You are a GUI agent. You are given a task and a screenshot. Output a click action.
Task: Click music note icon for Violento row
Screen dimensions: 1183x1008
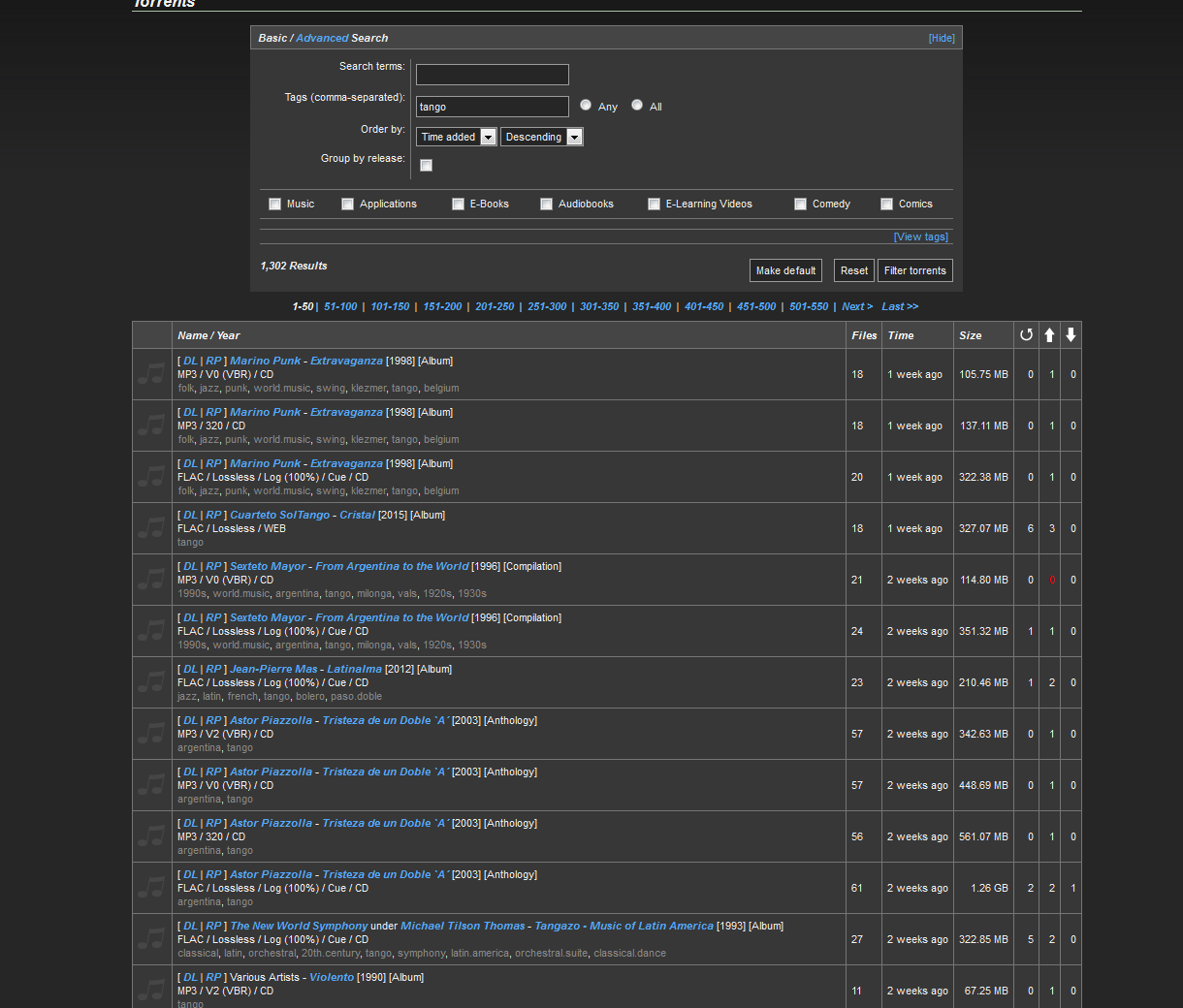pos(151,989)
